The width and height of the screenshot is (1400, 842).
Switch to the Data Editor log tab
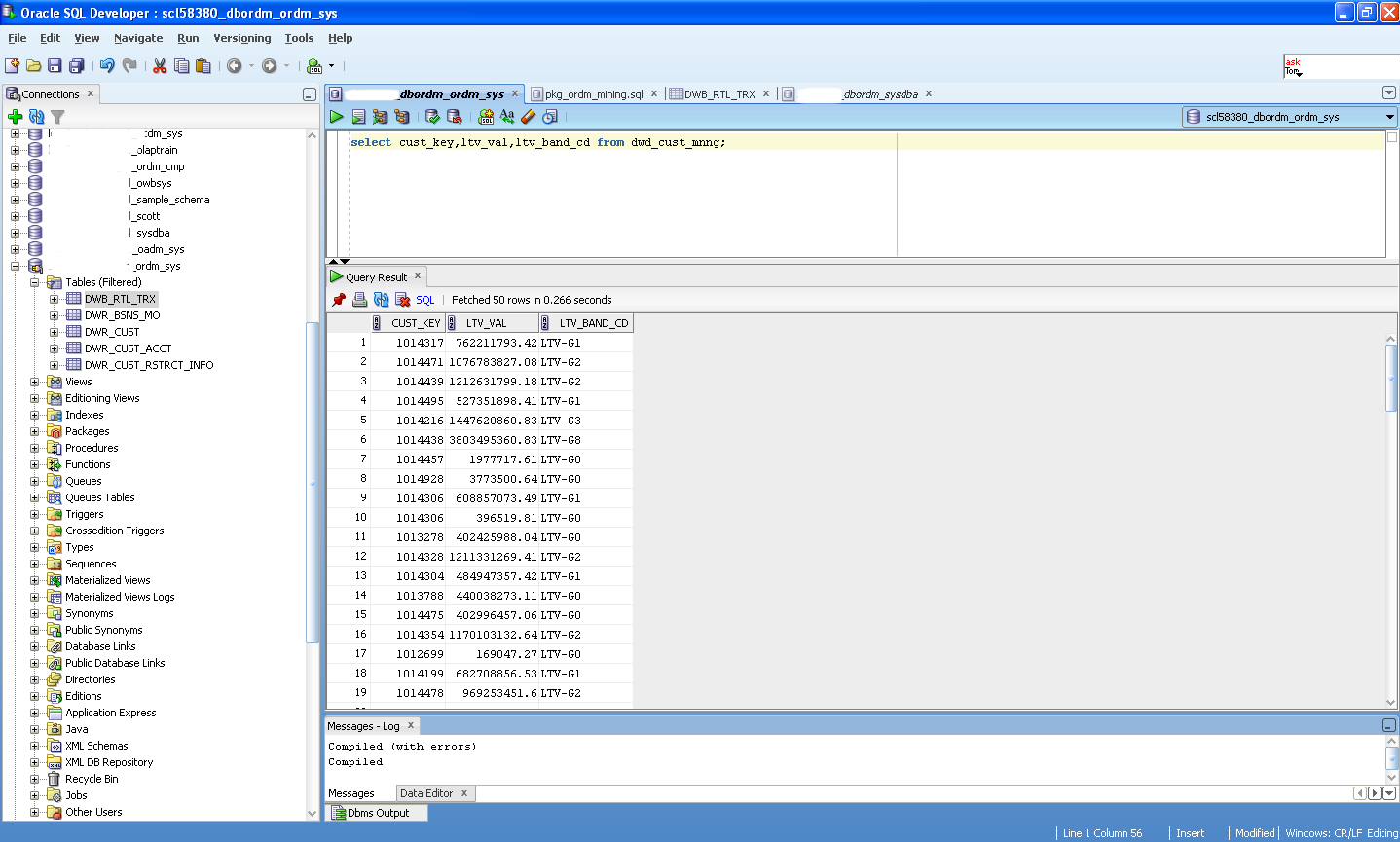(x=426, y=793)
